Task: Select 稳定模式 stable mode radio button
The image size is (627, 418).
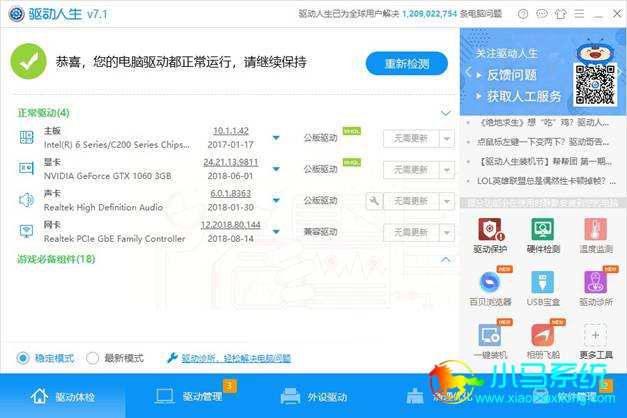Action: point(23,358)
